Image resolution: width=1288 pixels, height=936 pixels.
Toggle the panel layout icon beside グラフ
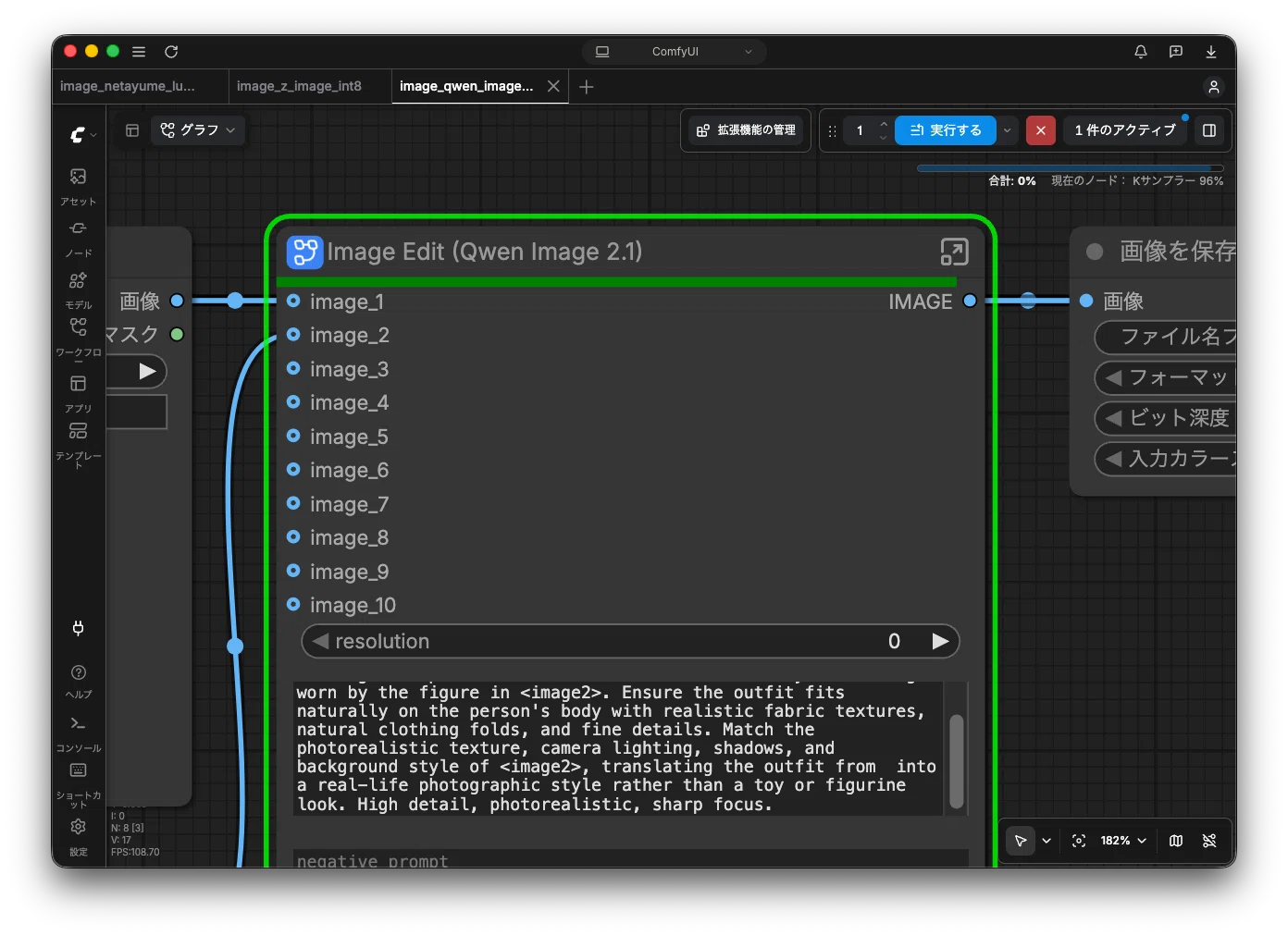pyautogui.click(x=132, y=130)
